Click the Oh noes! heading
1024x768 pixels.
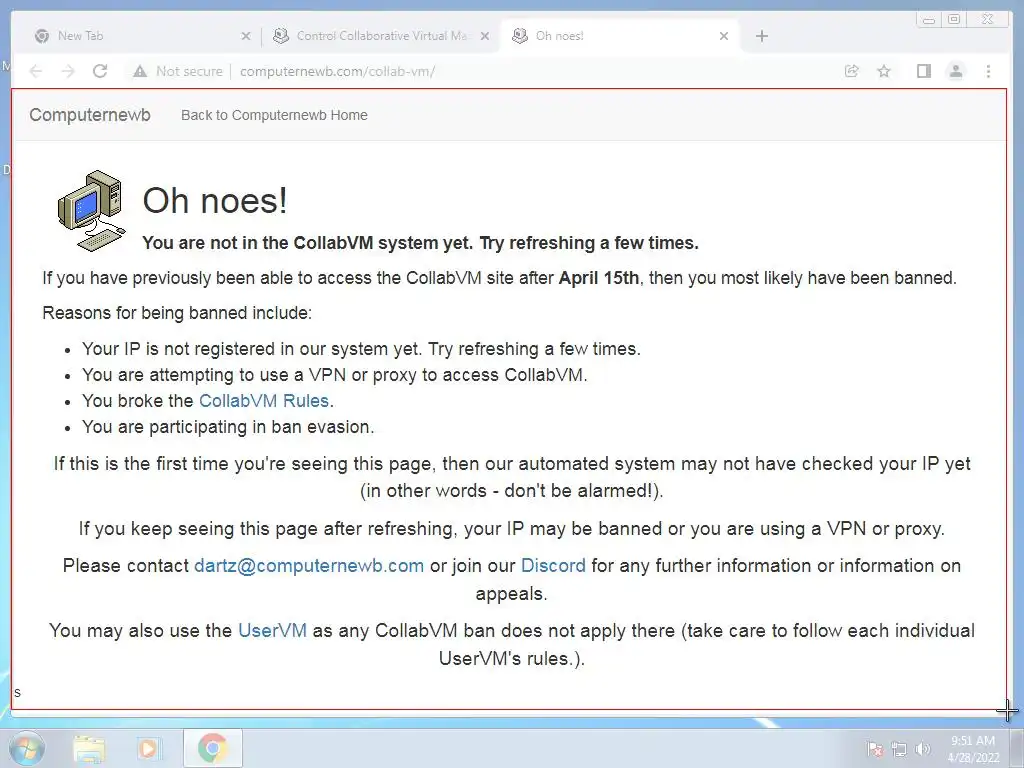pos(215,200)
